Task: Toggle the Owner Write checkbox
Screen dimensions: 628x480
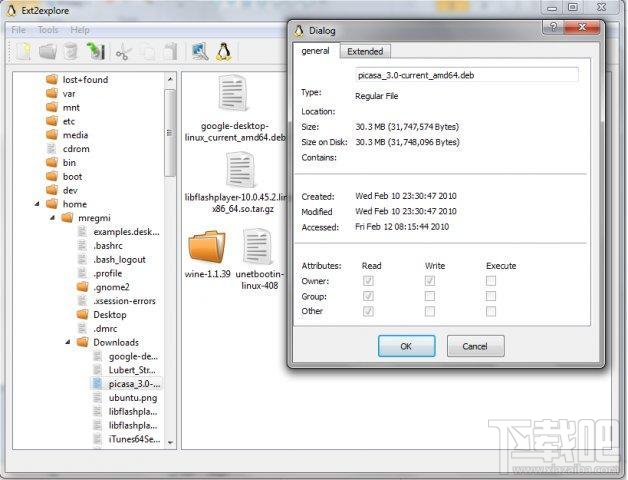Action: (430, 281)
